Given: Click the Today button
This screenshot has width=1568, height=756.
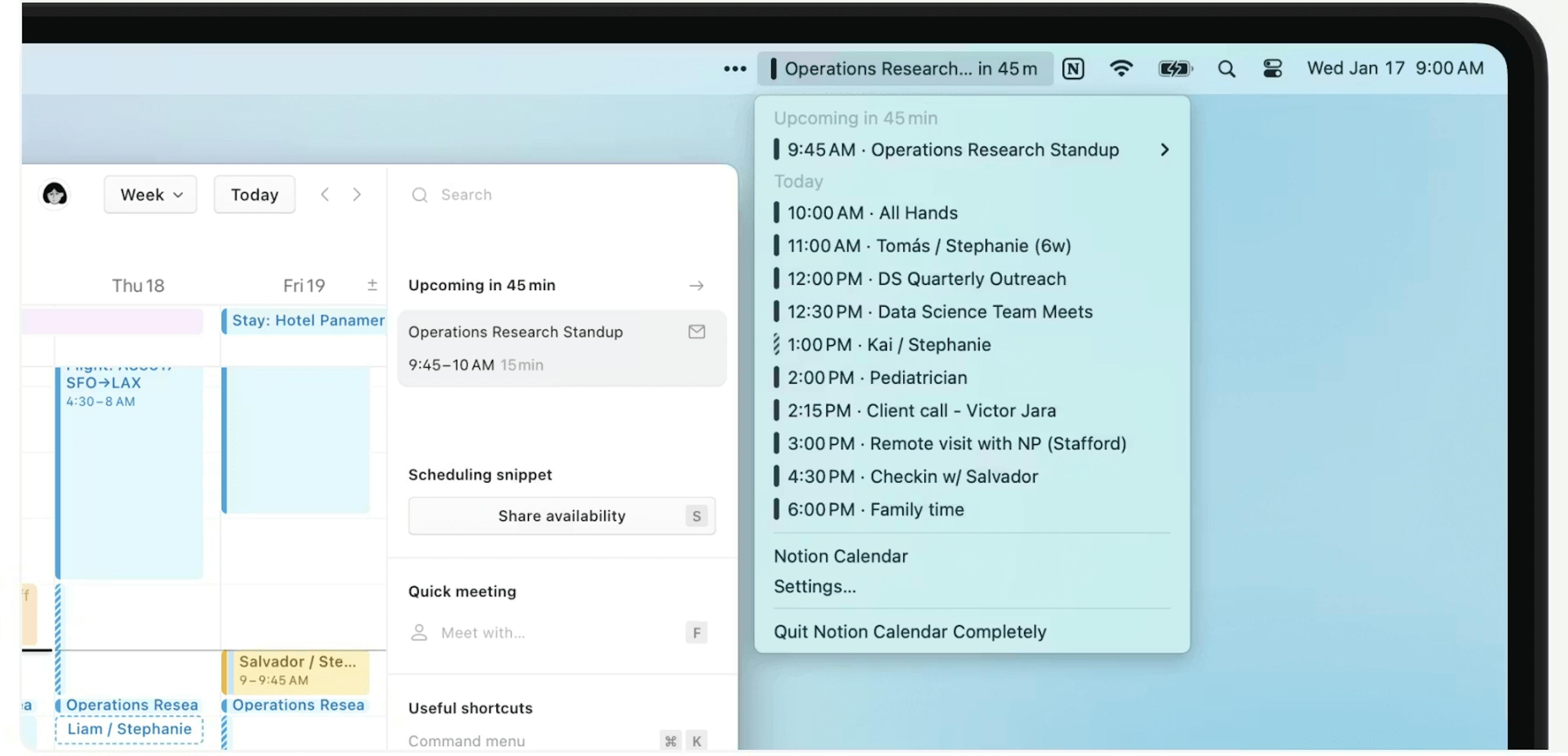Looking at the screenshot, I should 254,194.
